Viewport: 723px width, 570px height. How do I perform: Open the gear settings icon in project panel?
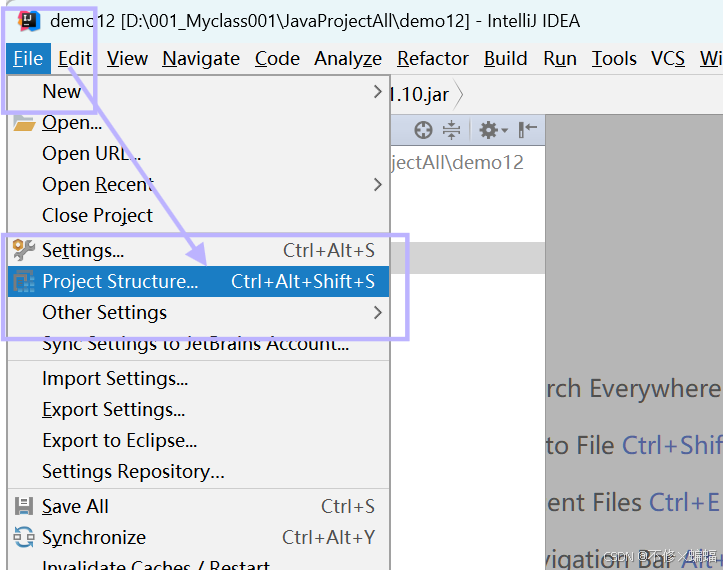[x=493, y=130]
